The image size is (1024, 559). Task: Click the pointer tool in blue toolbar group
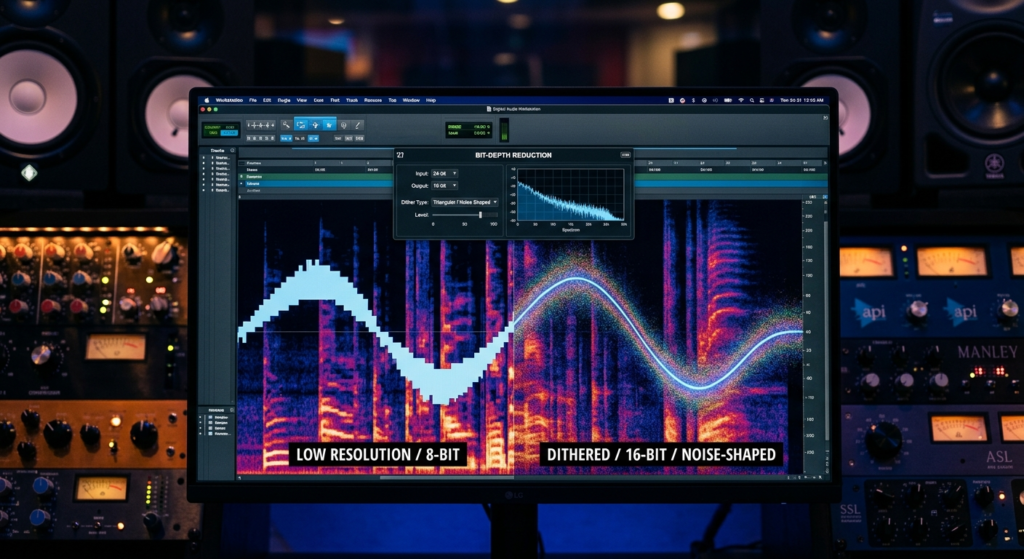[315, 125]
